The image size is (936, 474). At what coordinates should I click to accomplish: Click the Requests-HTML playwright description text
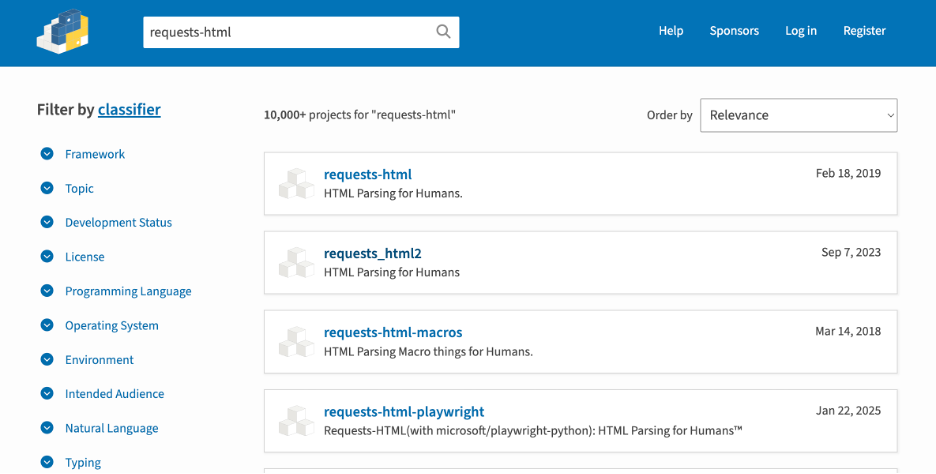click(533, 430)
